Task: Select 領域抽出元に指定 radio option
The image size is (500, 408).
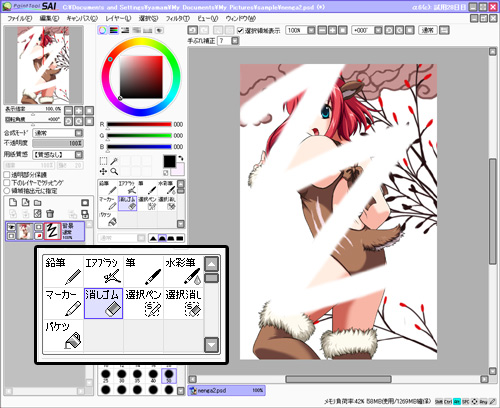Action: coord(7,191)
